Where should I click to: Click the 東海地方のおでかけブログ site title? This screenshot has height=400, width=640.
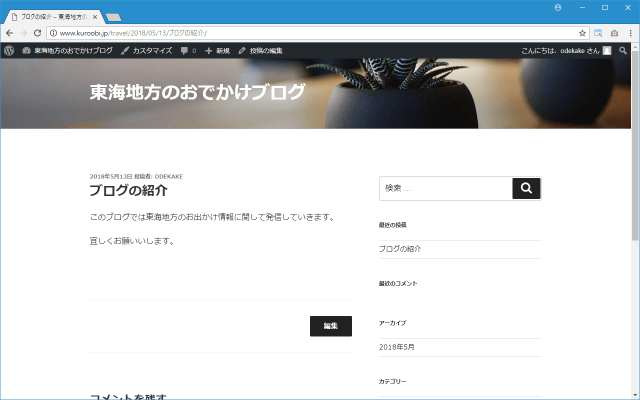click(x=197, y=92)
